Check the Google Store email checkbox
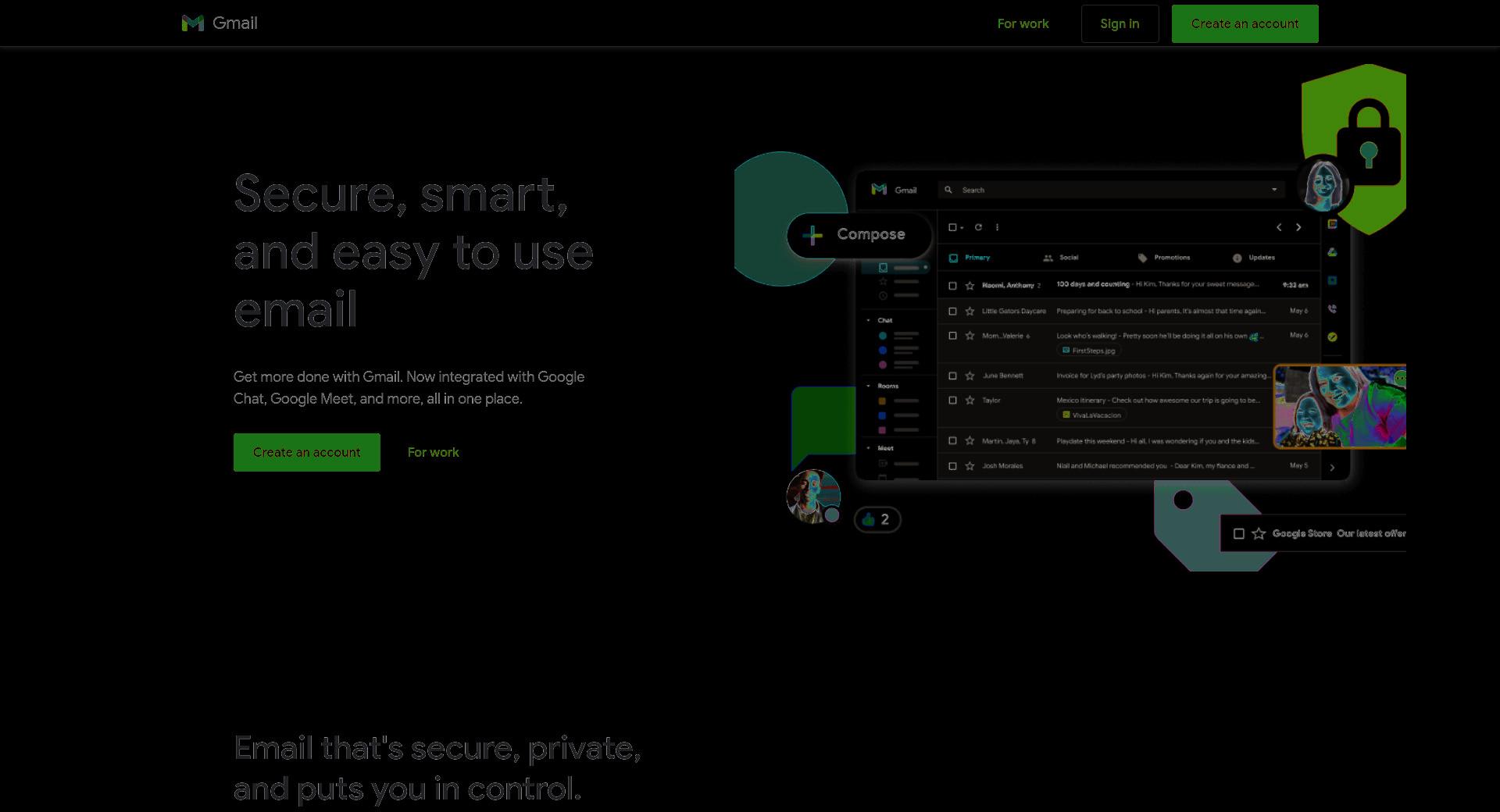 coord(1238,534)
